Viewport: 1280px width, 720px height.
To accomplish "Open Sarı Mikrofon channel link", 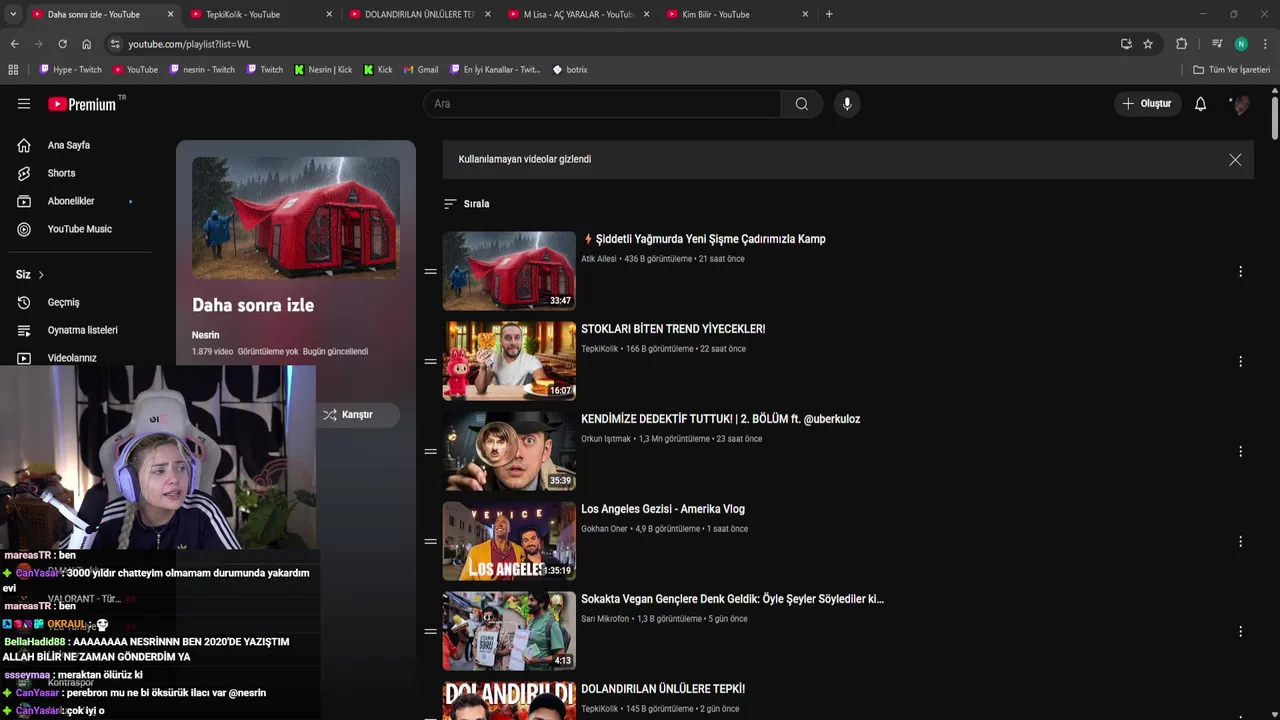I will (x=605, y=619).
